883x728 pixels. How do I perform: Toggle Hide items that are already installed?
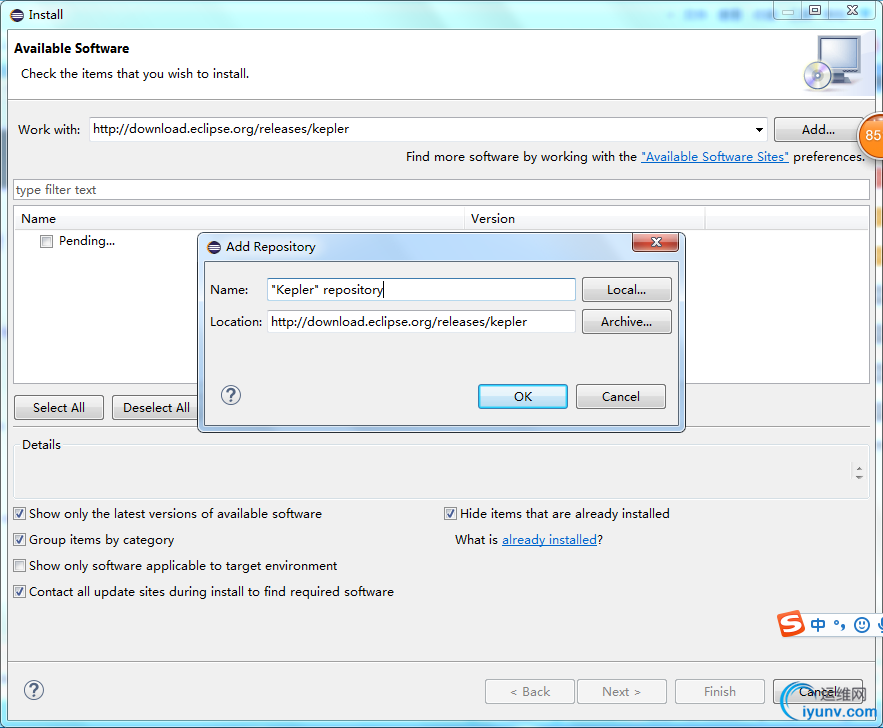(451, 513)
